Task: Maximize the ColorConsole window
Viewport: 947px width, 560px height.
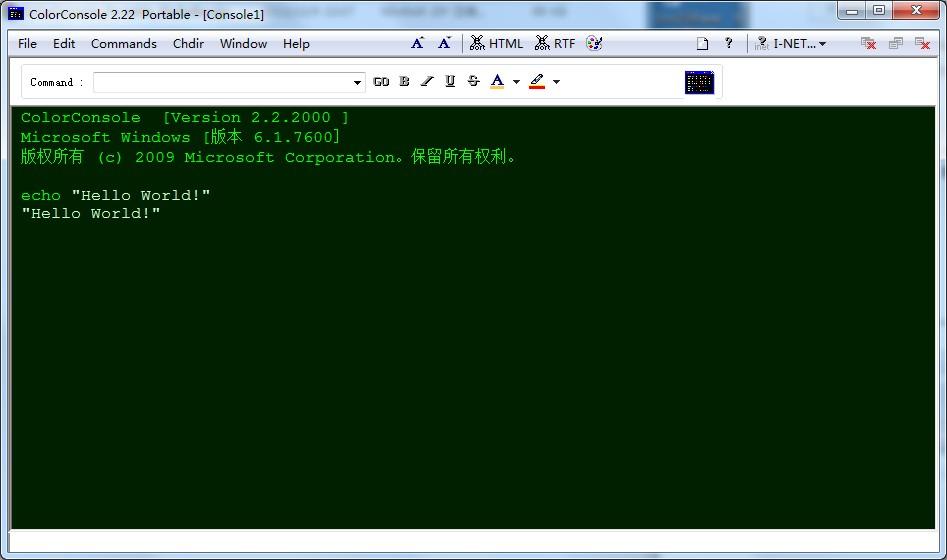Action: pos(879,11)
